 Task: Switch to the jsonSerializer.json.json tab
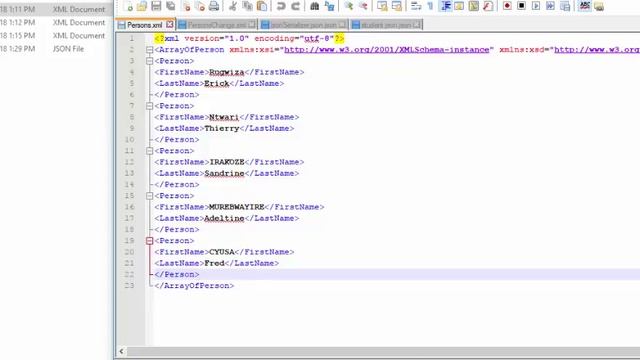304,25
